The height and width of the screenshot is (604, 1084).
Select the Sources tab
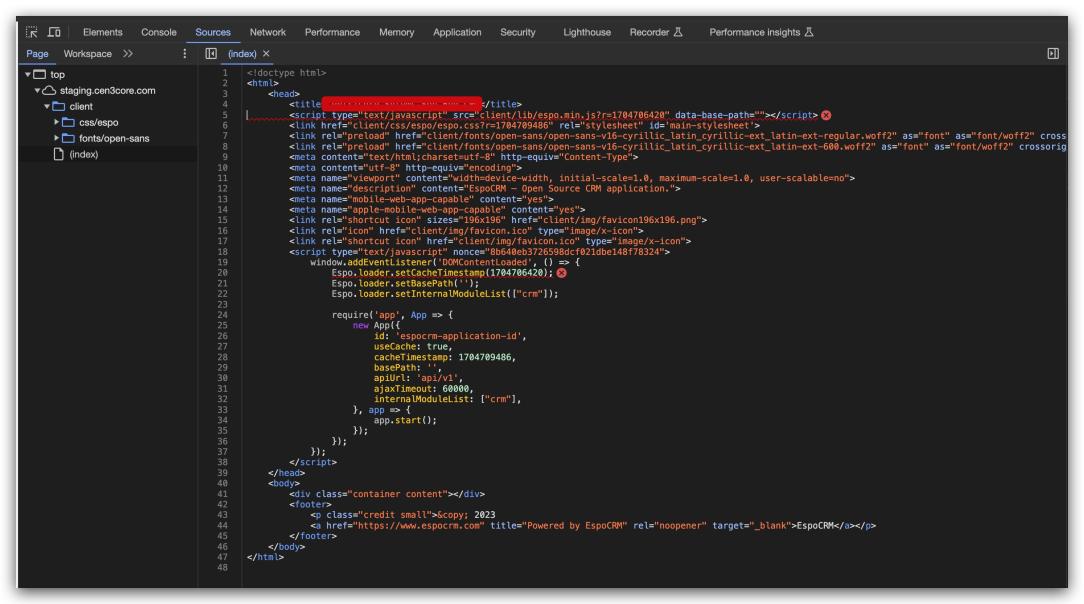pos(213,32)
